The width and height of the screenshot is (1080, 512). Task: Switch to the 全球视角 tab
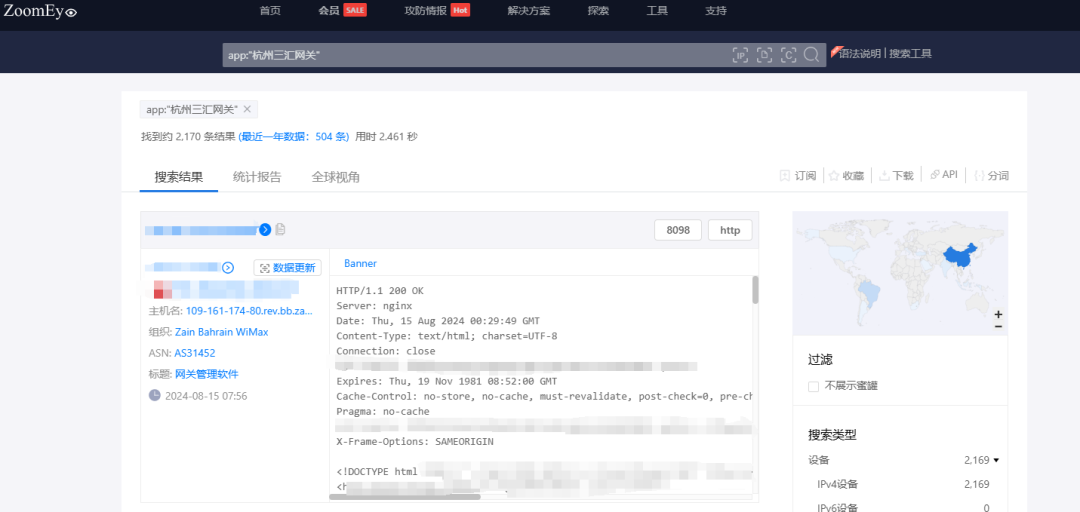(335, 177)
